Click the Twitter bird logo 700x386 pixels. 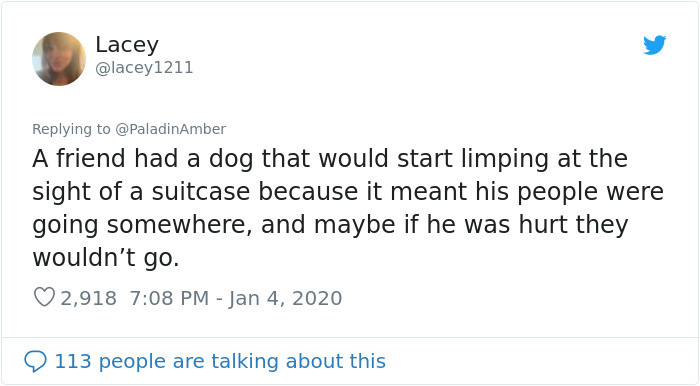point(654,45)
